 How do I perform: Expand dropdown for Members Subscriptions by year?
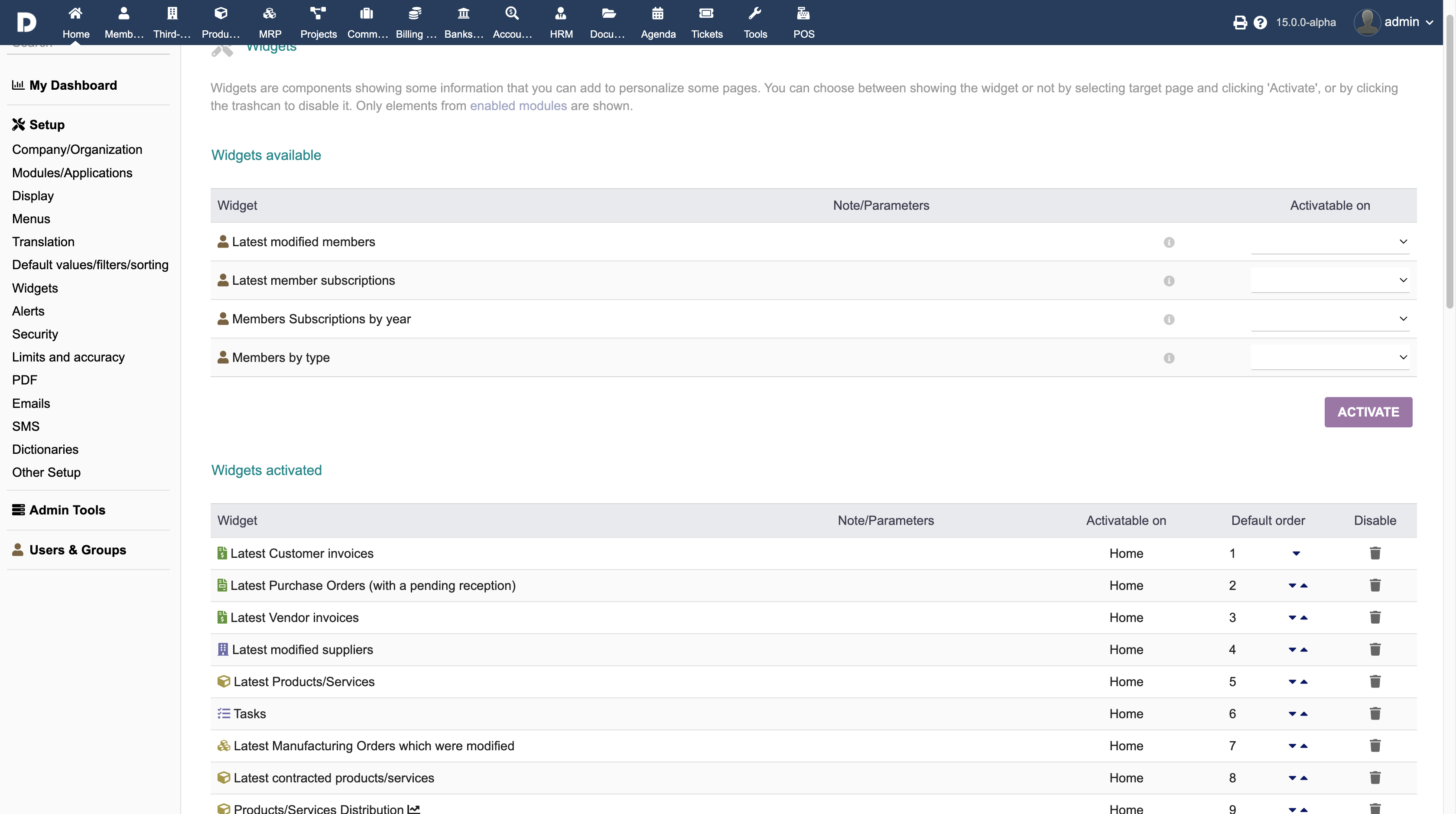(1330, 319)
